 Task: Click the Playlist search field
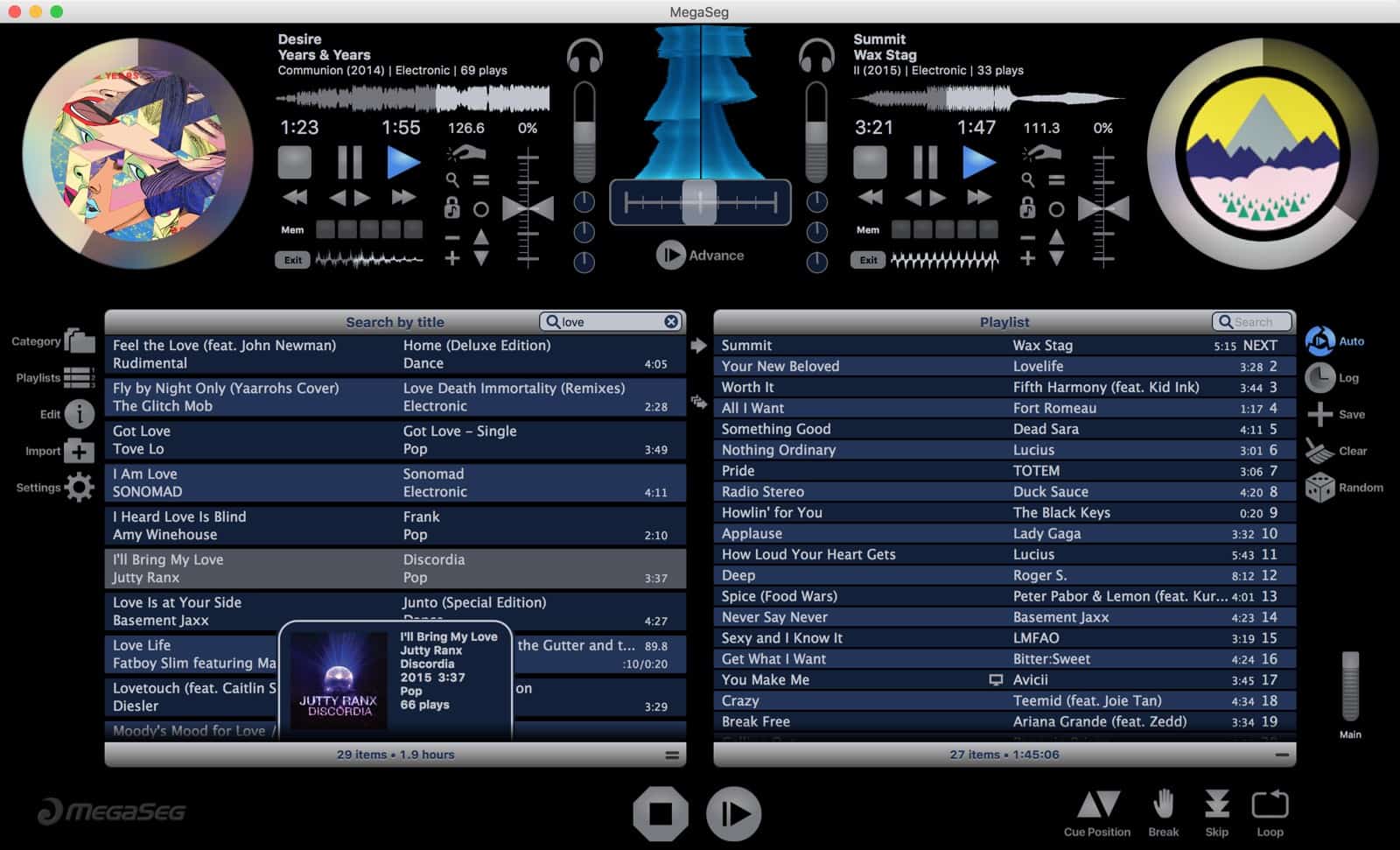(x=1252, y=321)
